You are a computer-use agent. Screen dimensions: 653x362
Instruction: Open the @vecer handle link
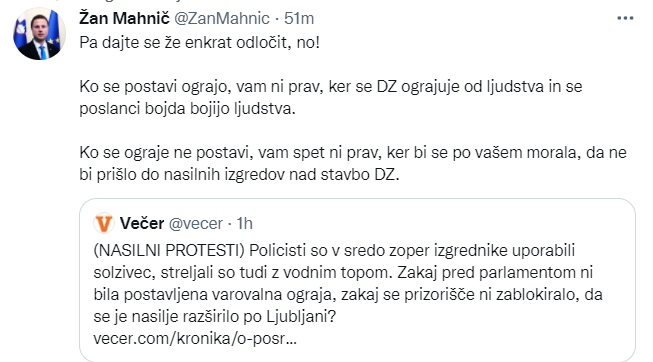[x=196, y=224]
